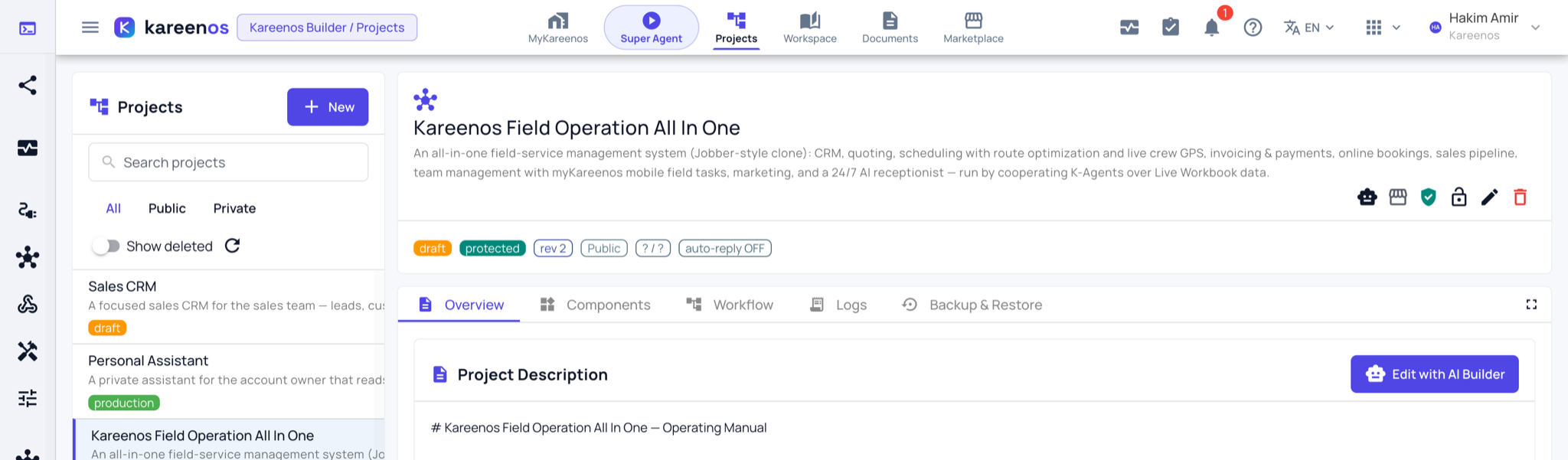Open the hamburger menu beside the Kareenos logo
1568x460 pixels.
tap(90, 28)
